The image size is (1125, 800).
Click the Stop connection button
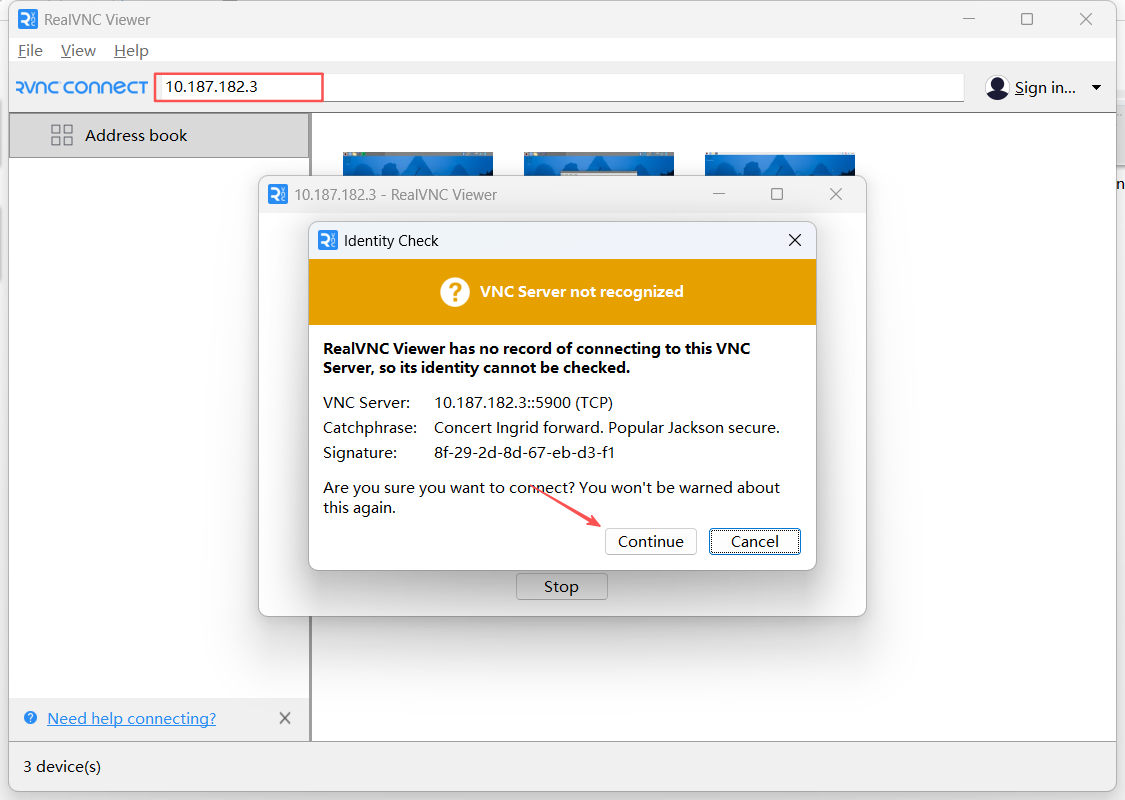(562, 586)
